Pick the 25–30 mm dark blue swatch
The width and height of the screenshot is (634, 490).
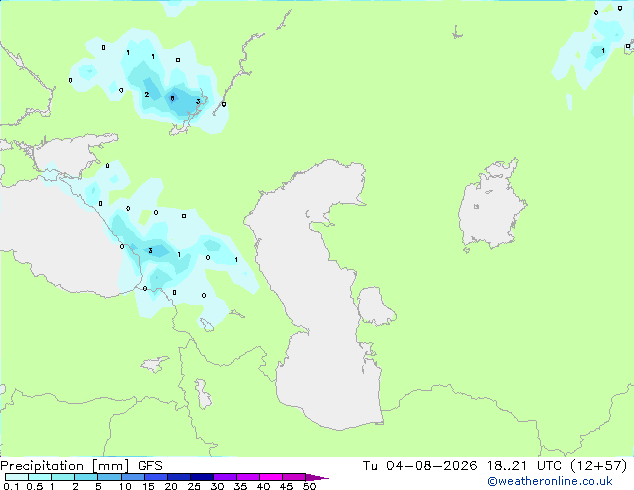pyautogui.click(x=202, y=477)
